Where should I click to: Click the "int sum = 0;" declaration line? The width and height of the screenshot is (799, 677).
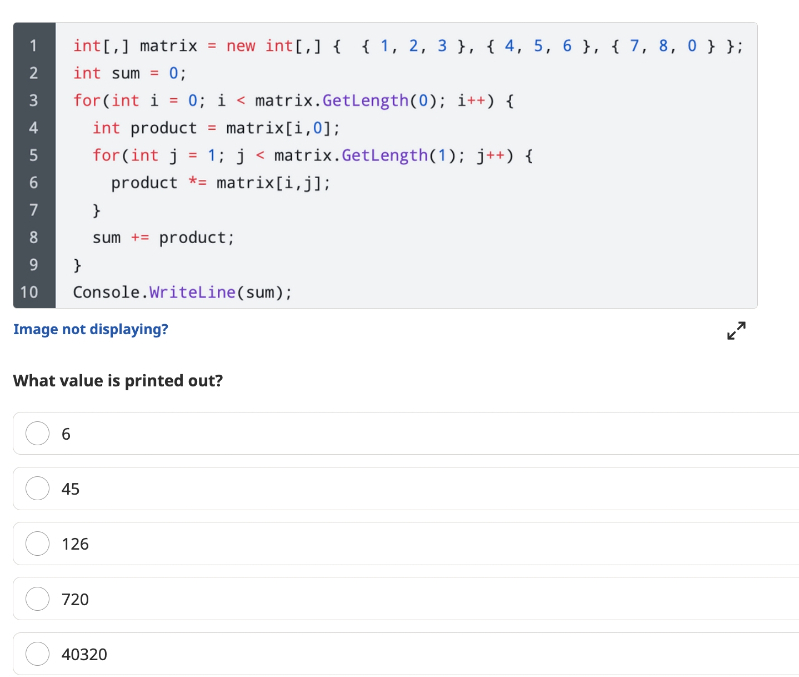pyautogui.click(x=130, y=73)
